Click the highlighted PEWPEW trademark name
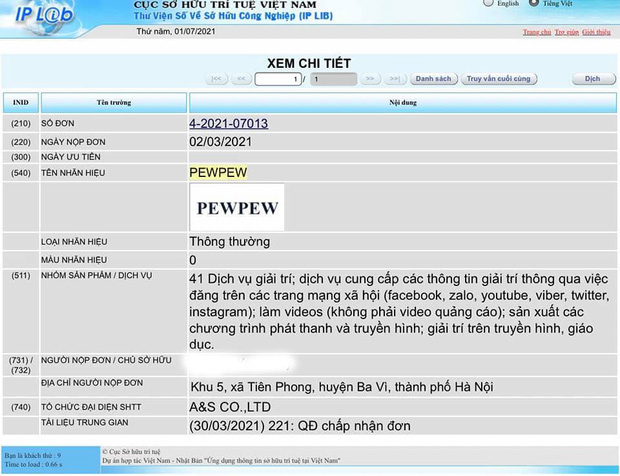The image size is (620, 476). click(218, 173)
